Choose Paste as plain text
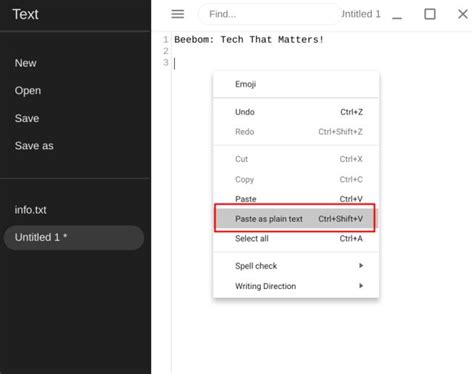474x374 pixels. coord(295,219)
